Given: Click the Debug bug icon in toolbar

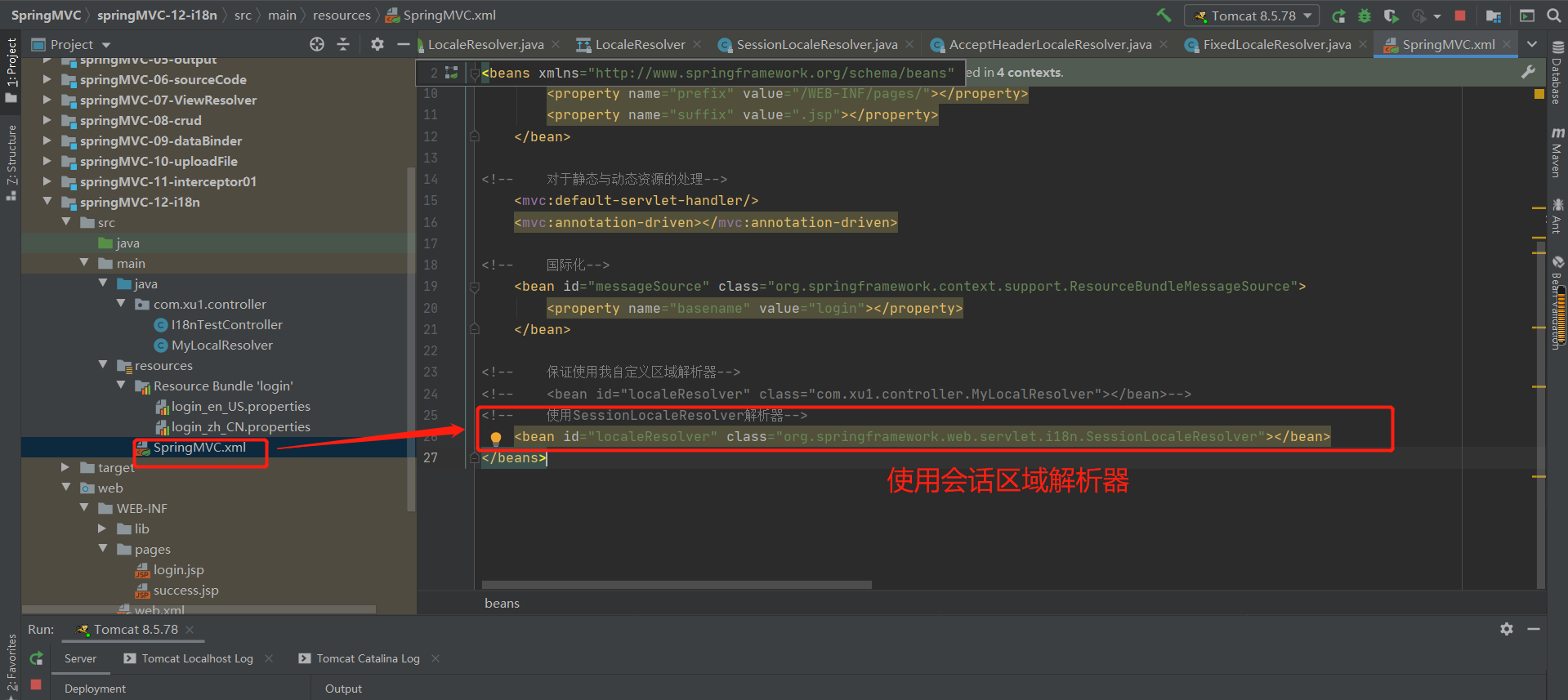Looking at the screenshot, I should (1365, 16).
